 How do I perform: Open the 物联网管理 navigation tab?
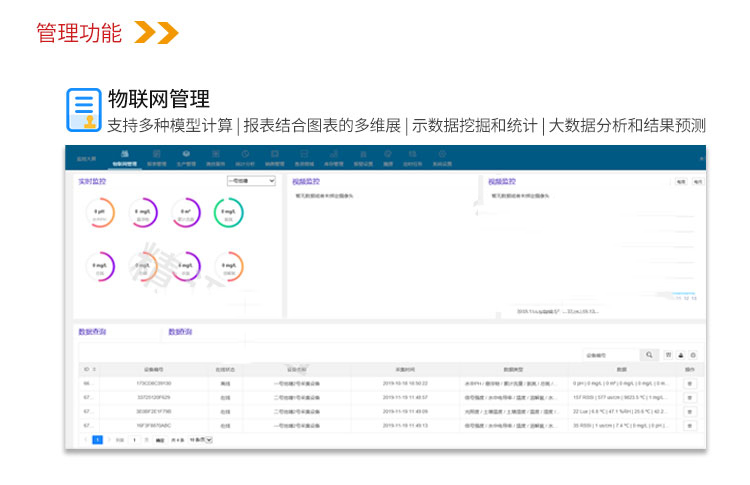click(124, 158)
